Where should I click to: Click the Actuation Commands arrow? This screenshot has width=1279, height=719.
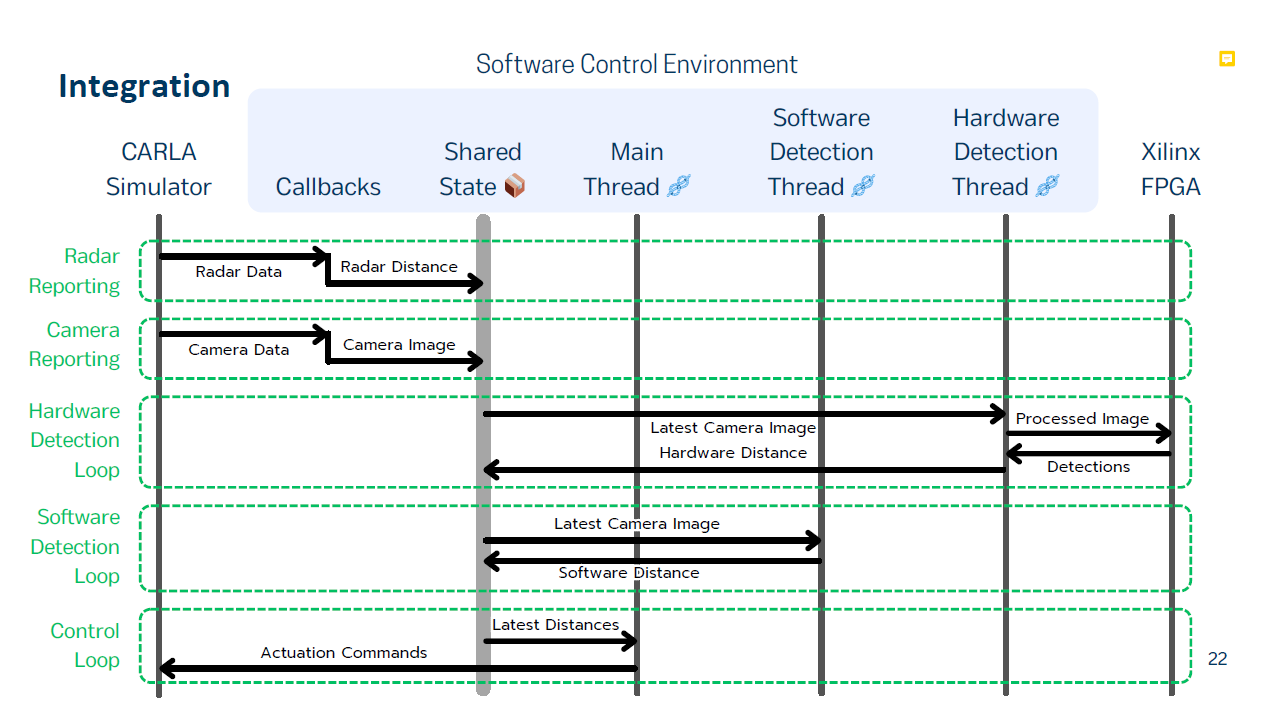pos(398,668)
